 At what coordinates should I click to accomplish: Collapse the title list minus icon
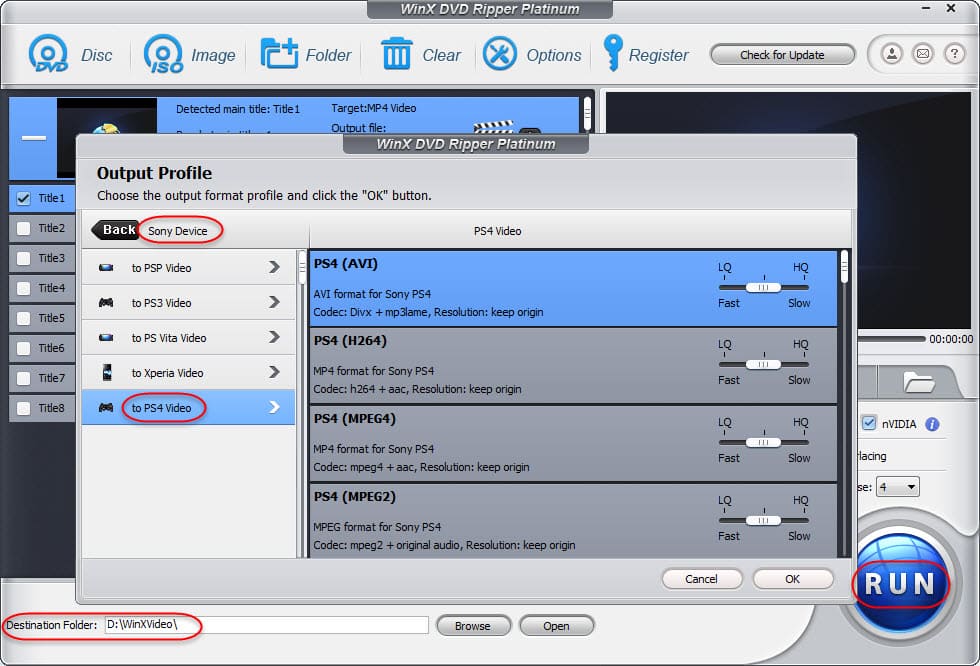pos(34,137)
